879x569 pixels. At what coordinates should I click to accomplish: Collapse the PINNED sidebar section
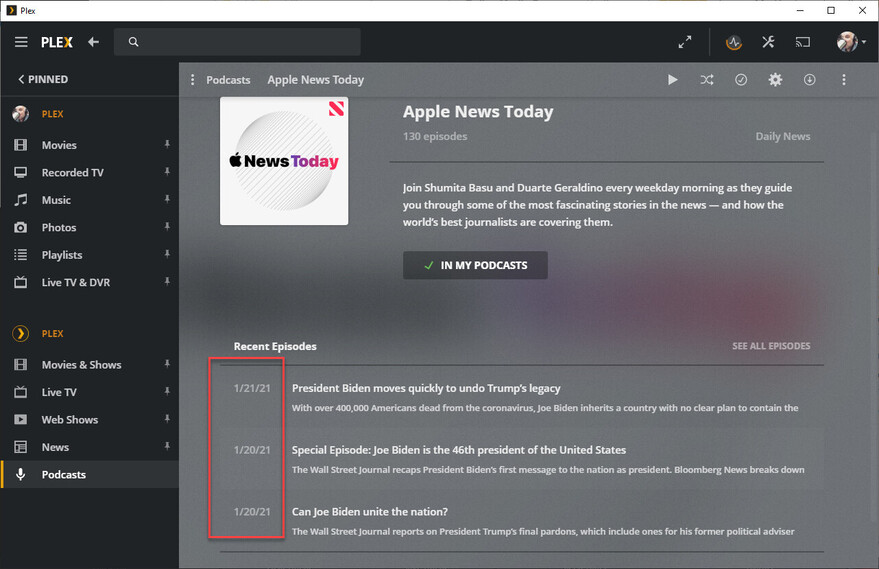[x=43, y=80]
